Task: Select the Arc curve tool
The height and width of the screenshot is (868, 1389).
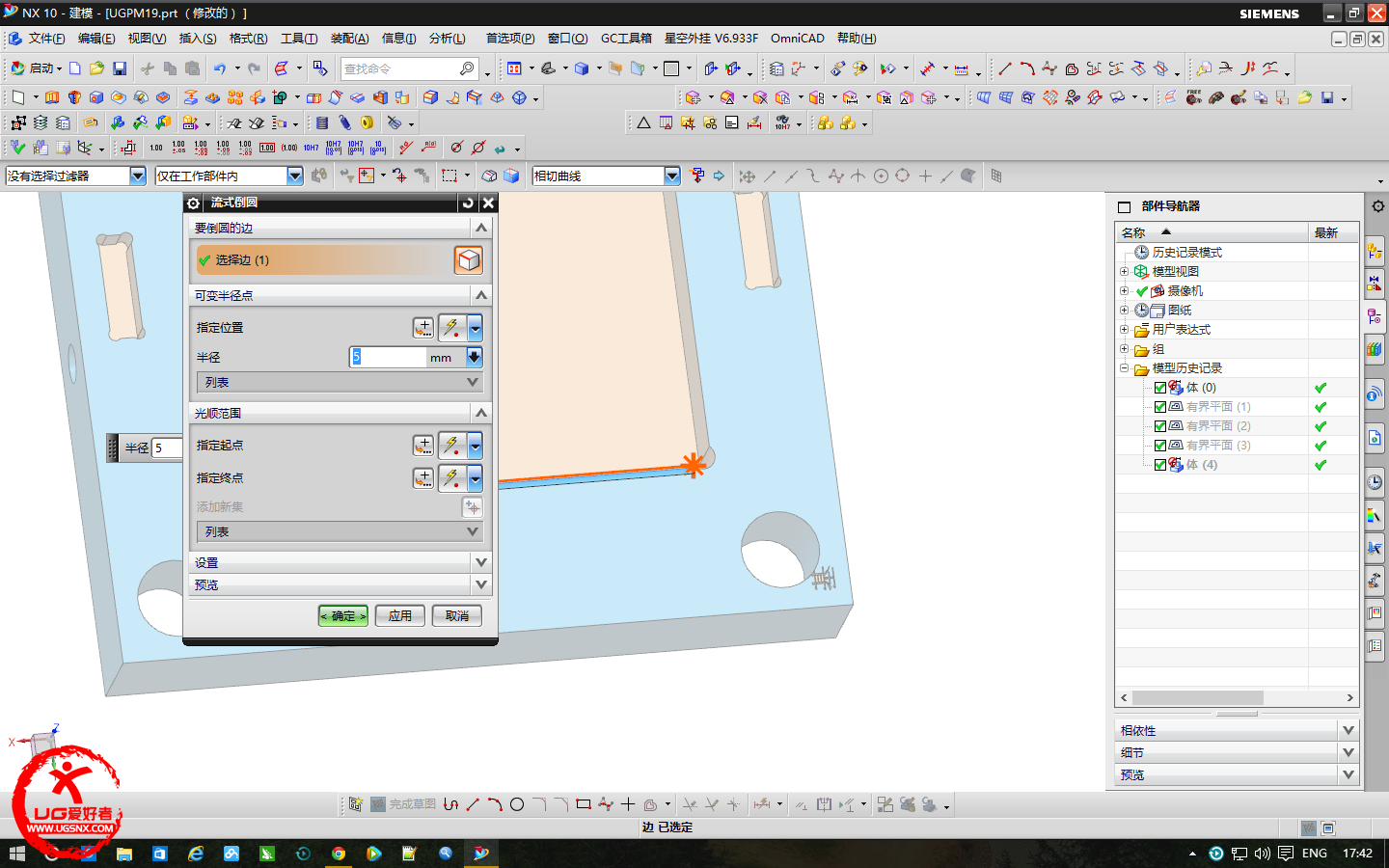Action: click(1026, 68)
